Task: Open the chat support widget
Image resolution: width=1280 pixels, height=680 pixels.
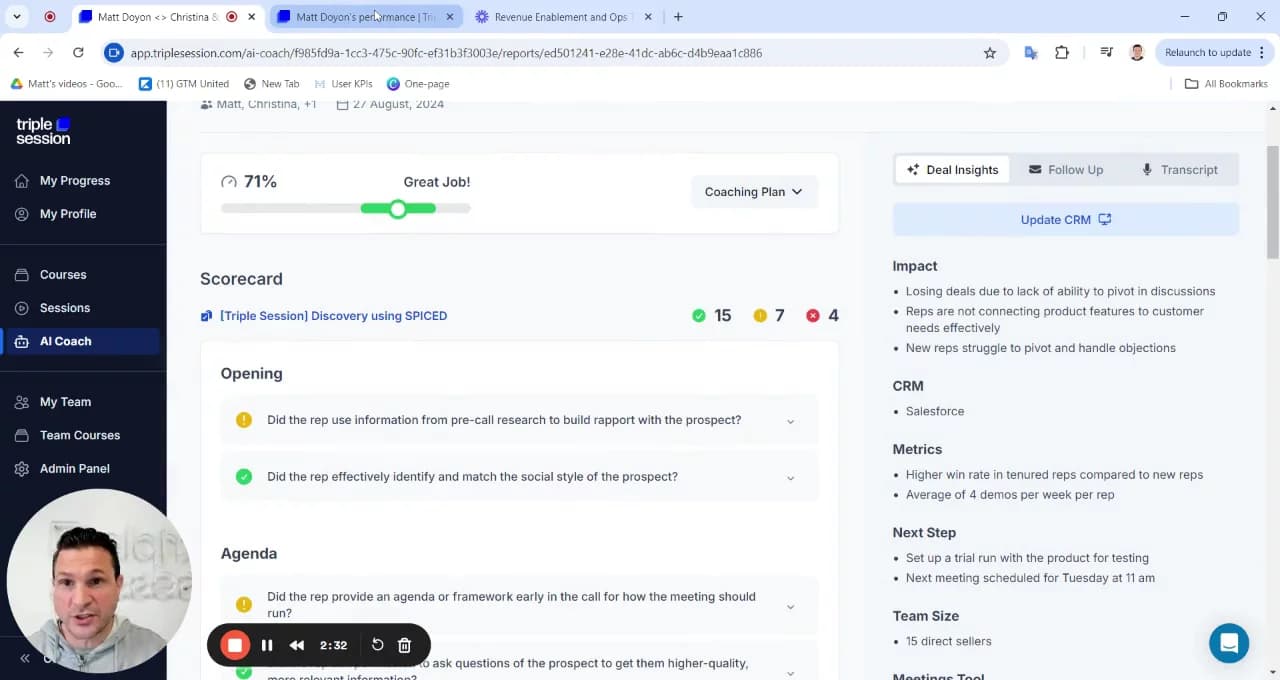Action: (1228, 643)
